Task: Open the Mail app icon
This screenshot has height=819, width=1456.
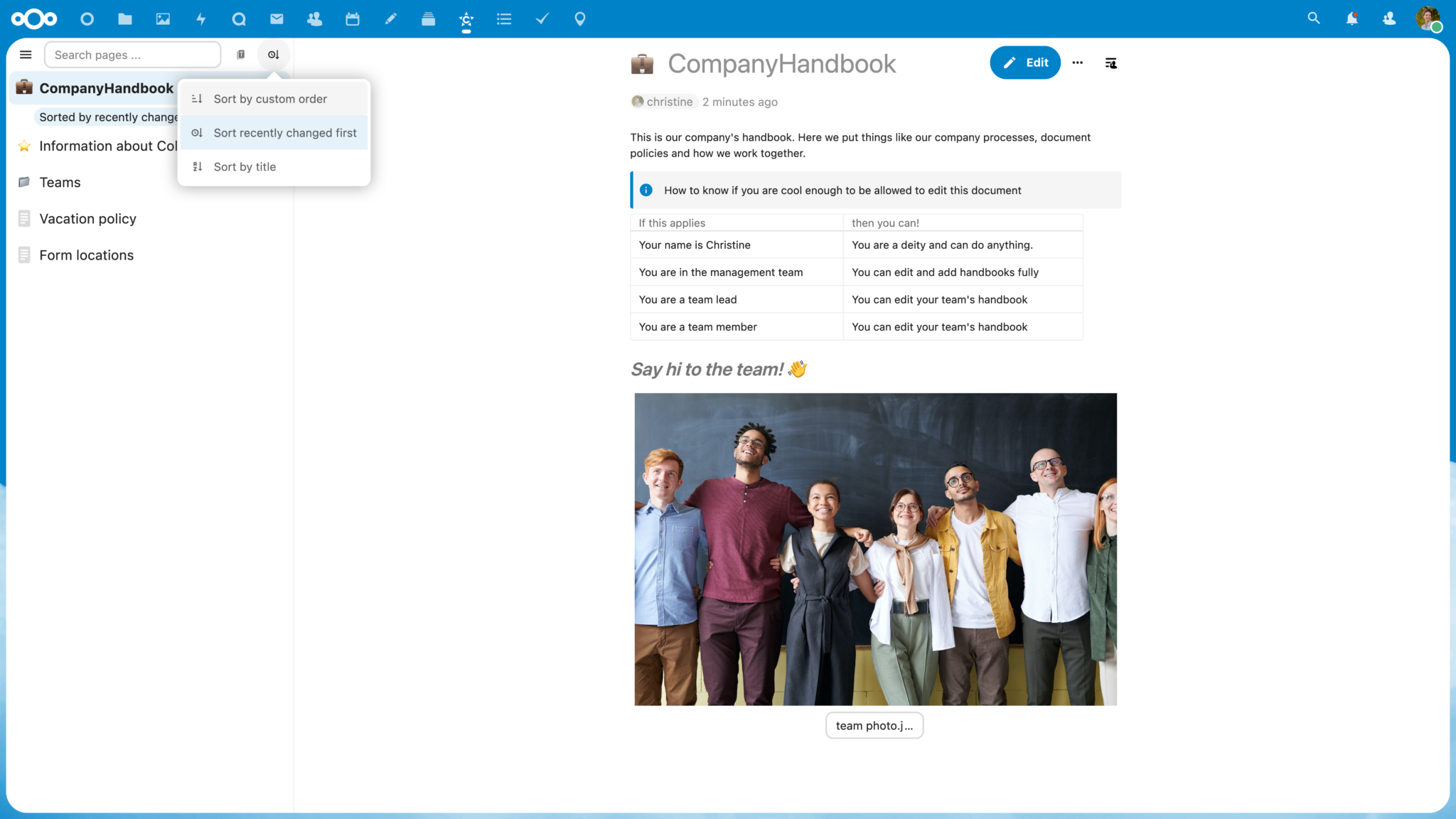Action: [x=277, y=18]
